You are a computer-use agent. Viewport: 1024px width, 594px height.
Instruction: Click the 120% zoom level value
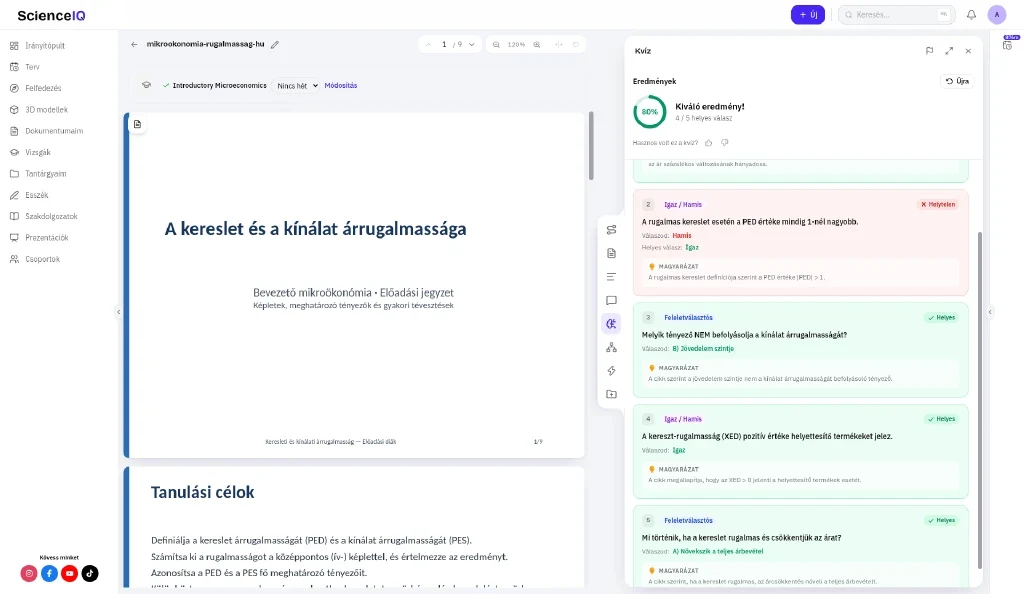tap(517, 44)
